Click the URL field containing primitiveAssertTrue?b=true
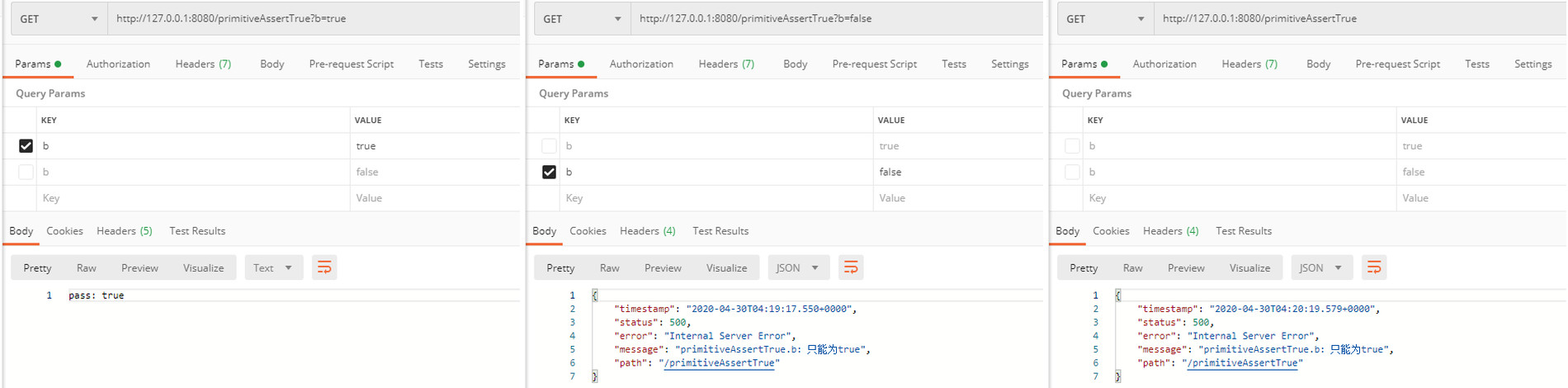 tap(314, 19)
